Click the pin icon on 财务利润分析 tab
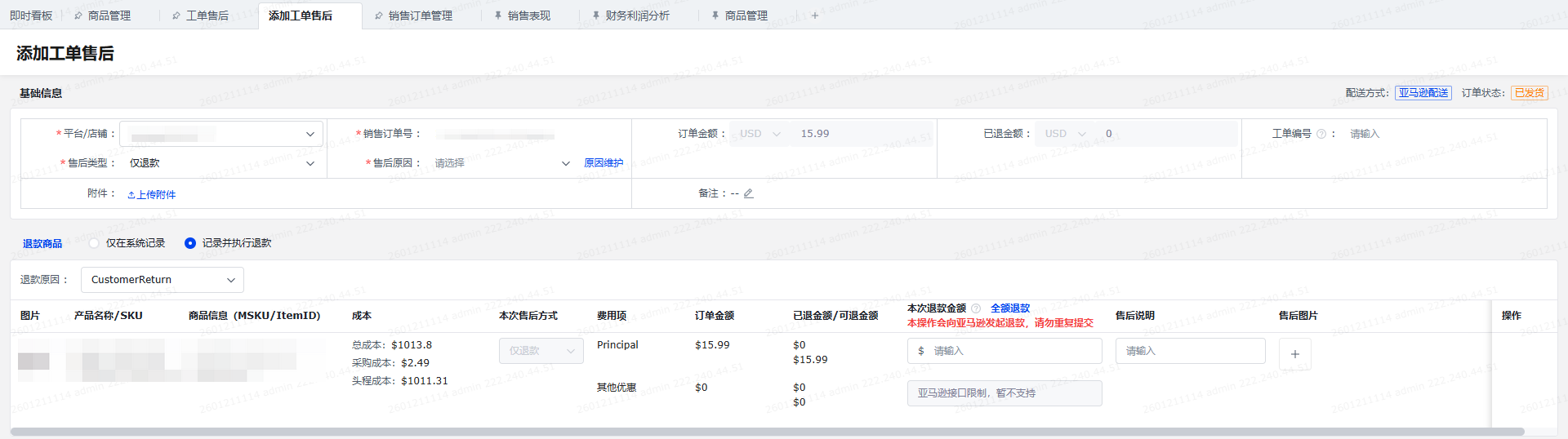The width and height of the screenshot is (1568, 439). click(595, 16)
